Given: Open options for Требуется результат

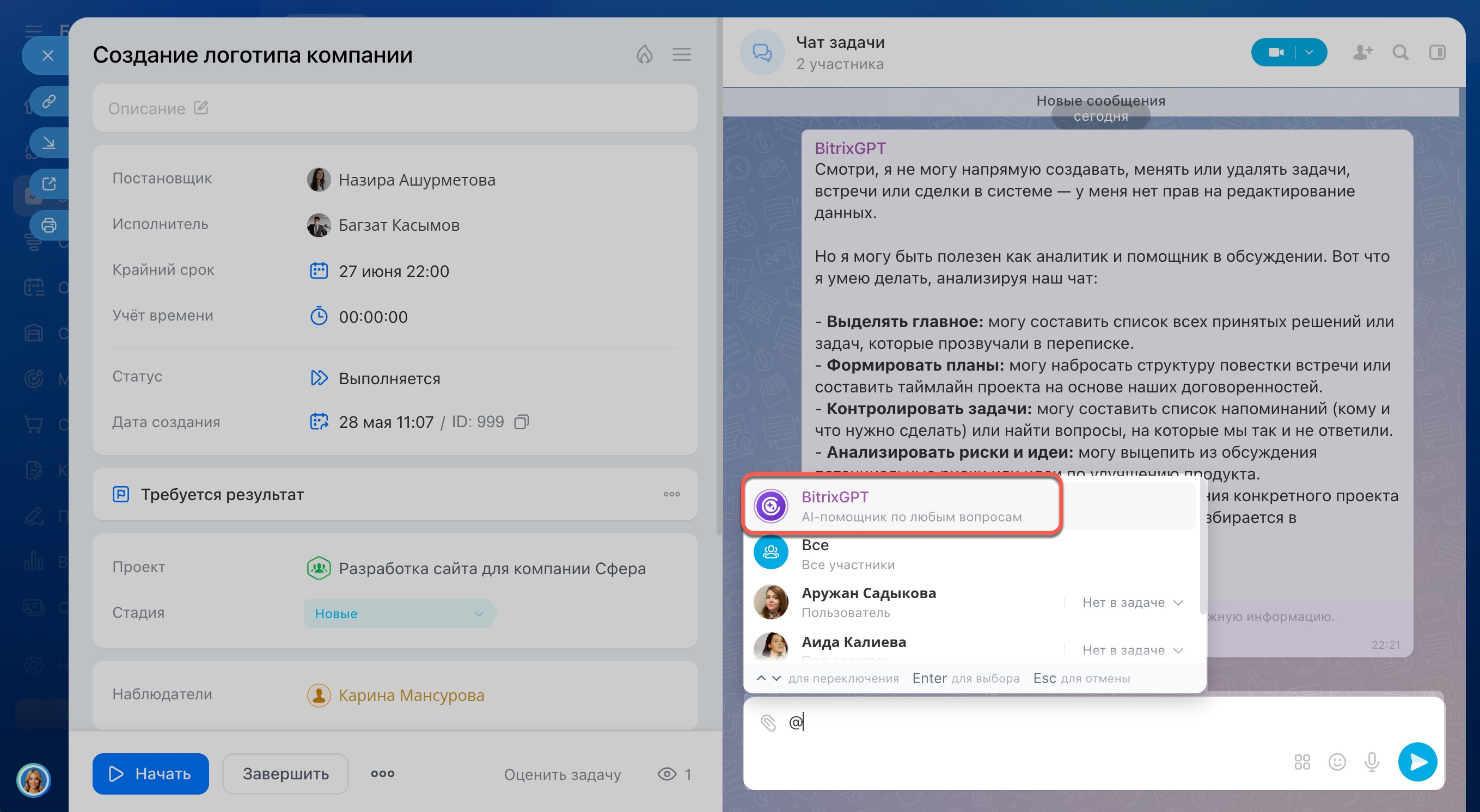Looking at the screenshot, I should pyautogui.click(x=671, y=494).
